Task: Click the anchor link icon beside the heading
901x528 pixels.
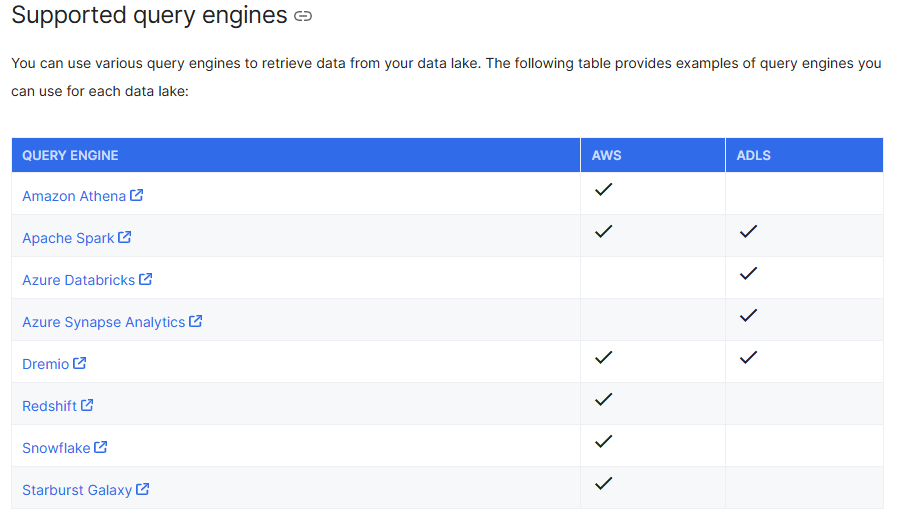Action: tap(303, 17)
